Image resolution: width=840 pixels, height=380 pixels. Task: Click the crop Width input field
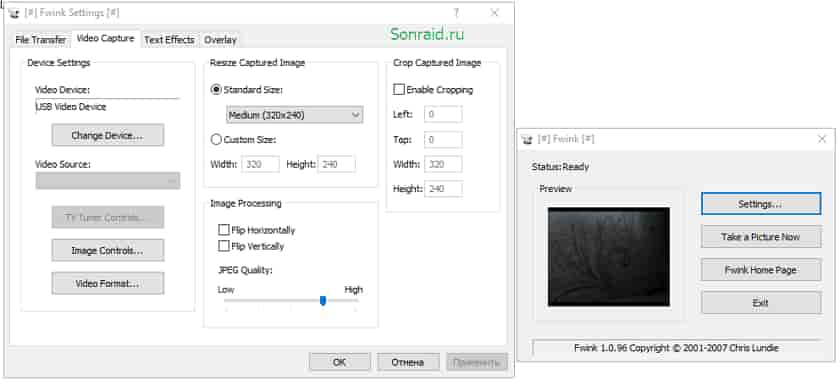tap(443, 164)
